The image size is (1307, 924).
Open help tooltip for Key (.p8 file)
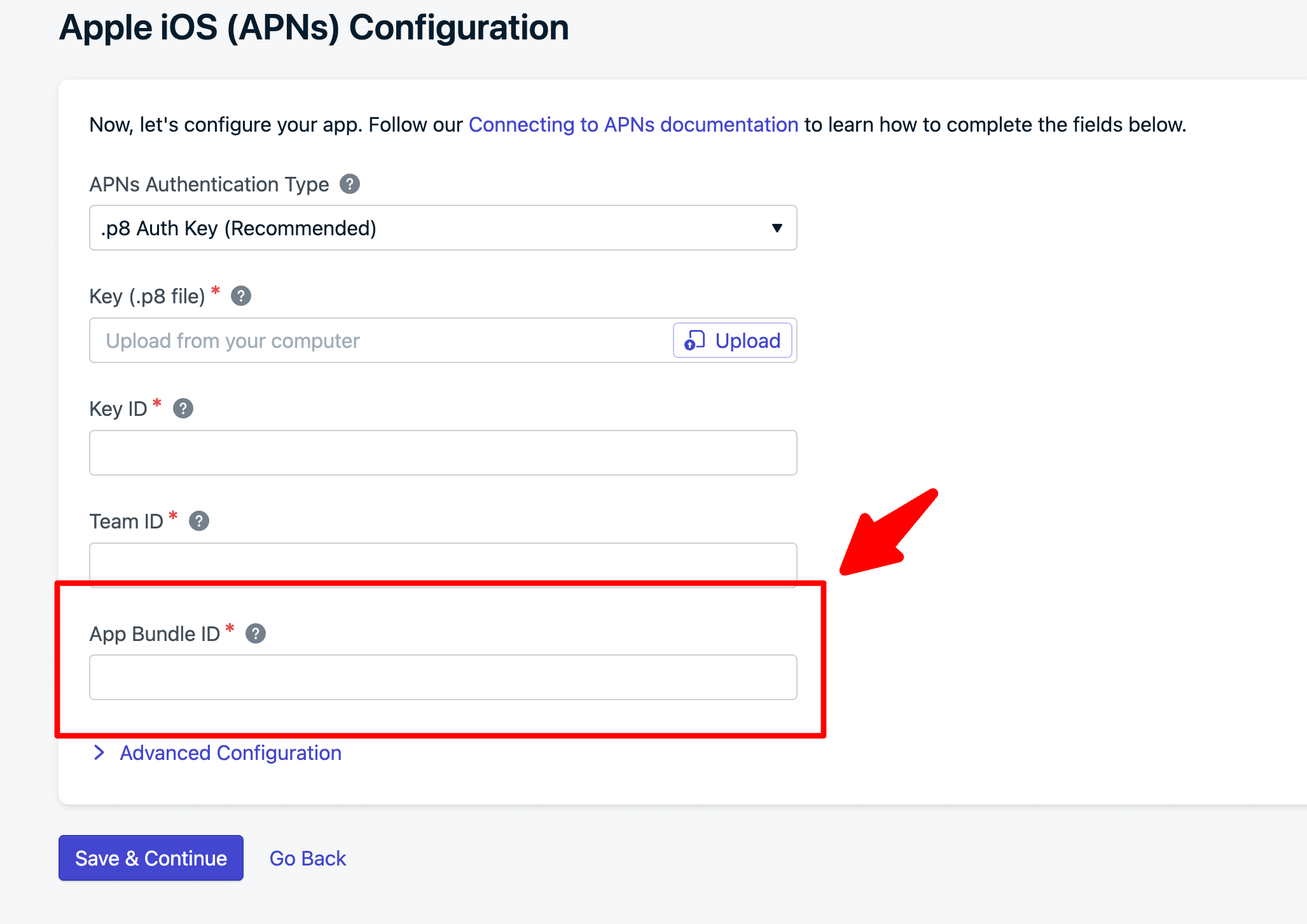coord(241,296)
